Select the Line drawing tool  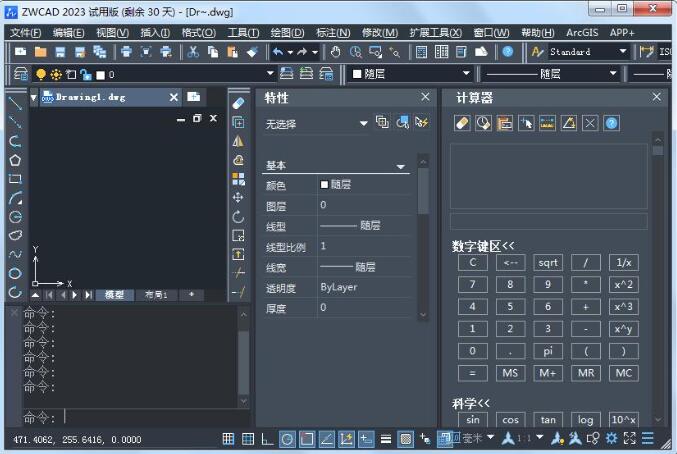click(15, 103)
